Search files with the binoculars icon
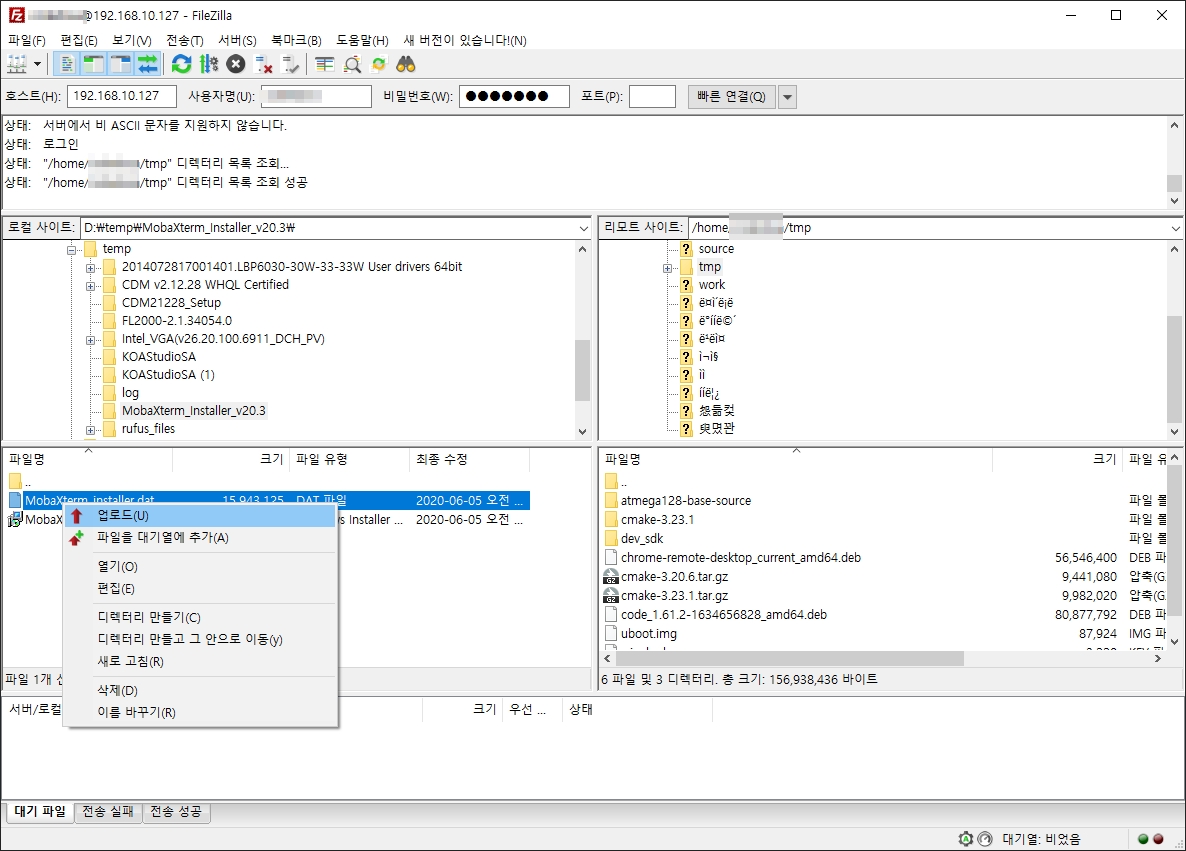This screenshot has width=1186, height=851. click(406, 64)
